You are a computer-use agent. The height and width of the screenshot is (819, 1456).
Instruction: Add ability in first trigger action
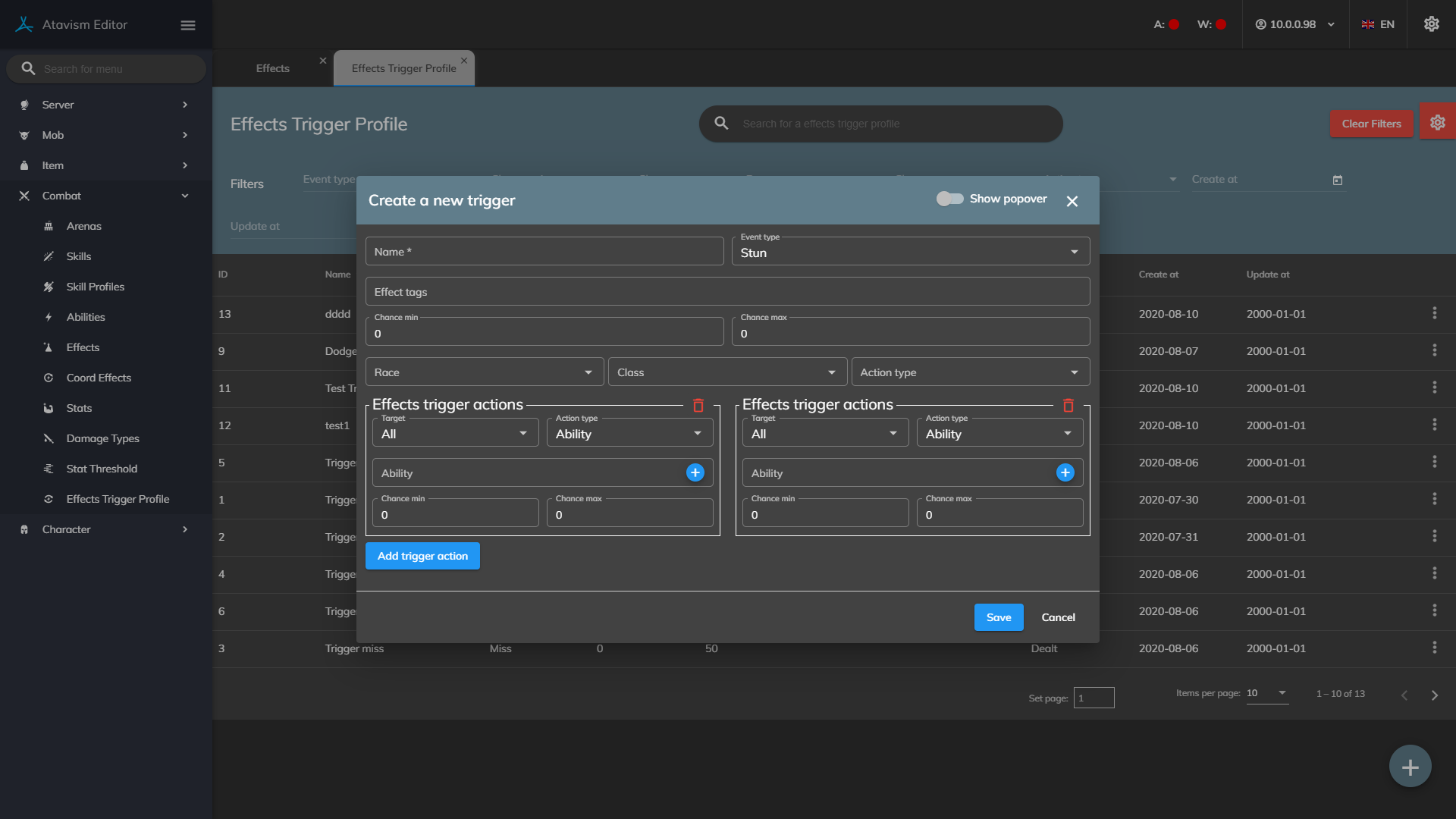[695, 472]
